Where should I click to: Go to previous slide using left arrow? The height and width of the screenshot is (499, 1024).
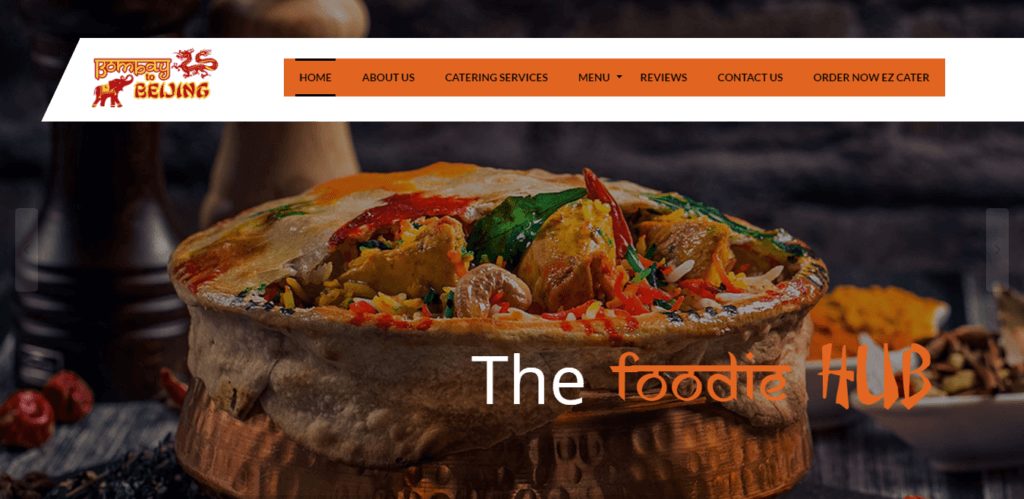coord(26,250)
